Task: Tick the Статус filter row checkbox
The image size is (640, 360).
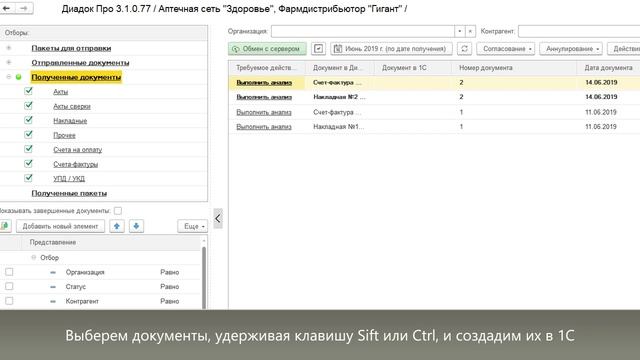Action: pos(9,287)
